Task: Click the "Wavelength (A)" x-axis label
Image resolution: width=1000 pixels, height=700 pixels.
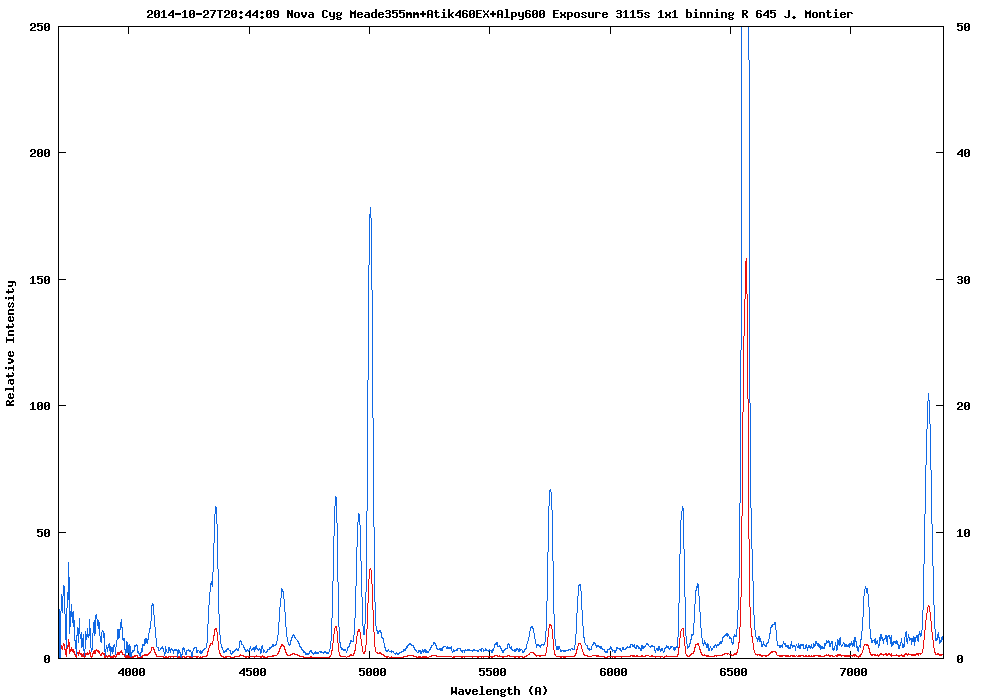Action: (x=499, y=690)
